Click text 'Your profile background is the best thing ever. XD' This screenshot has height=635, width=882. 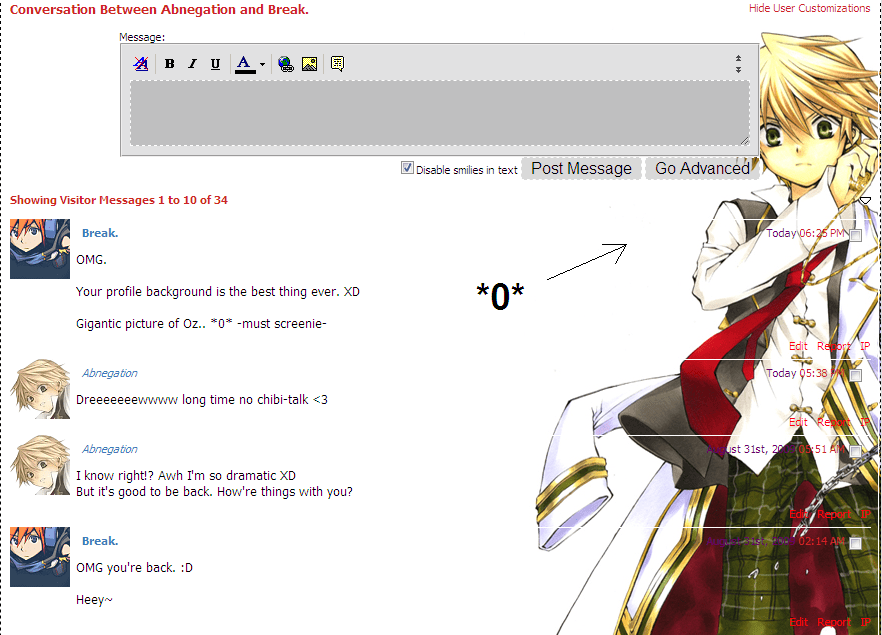coord(218,291)
